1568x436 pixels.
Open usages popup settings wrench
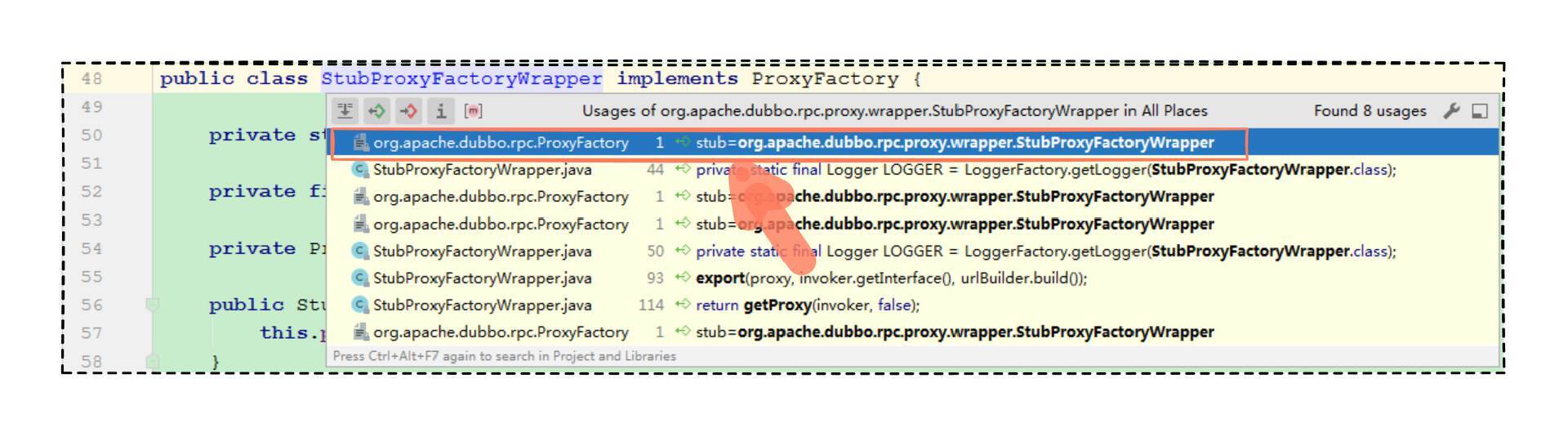coord(1451,111)
